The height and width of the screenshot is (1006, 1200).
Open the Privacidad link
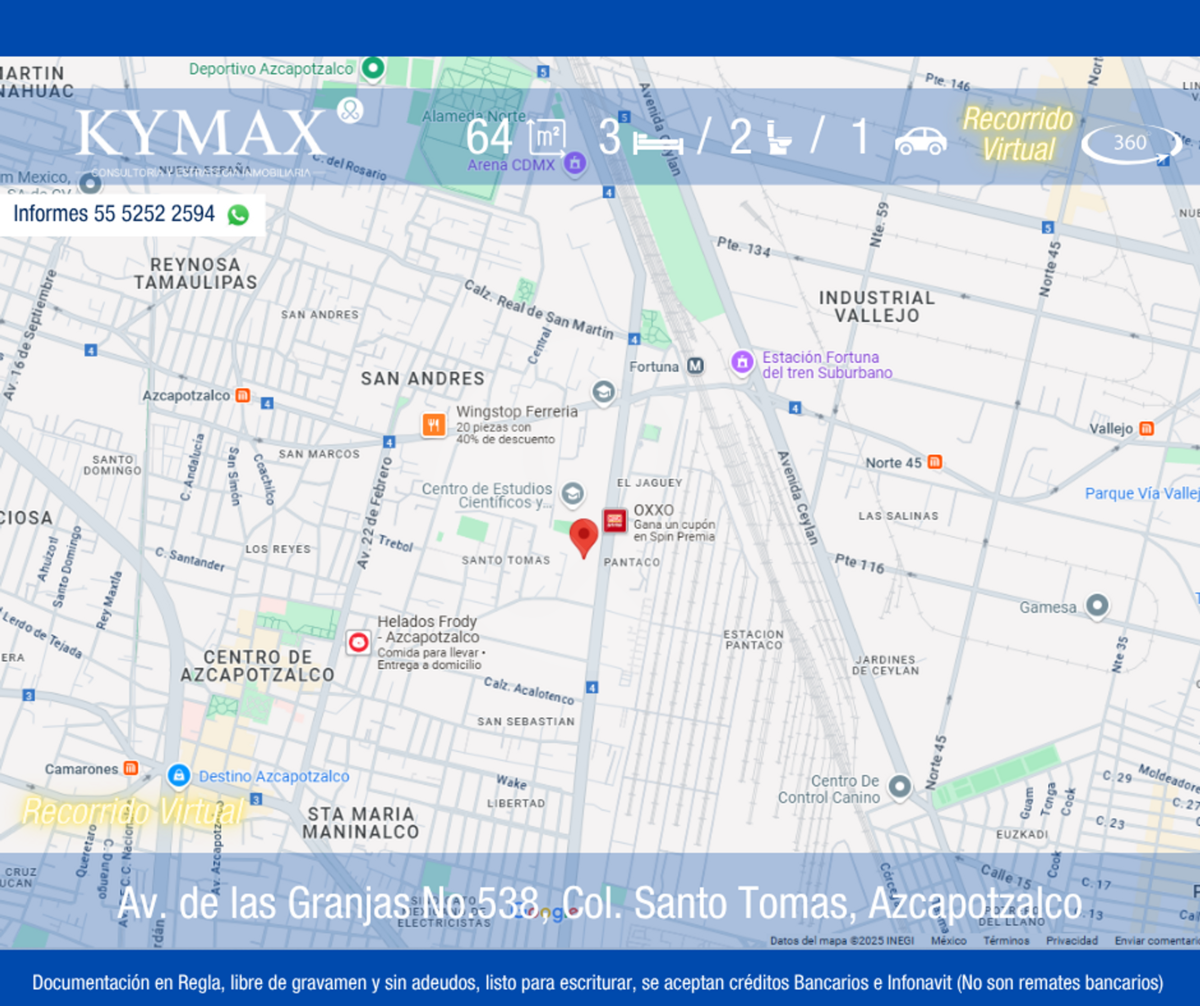tap(1072, 940)
